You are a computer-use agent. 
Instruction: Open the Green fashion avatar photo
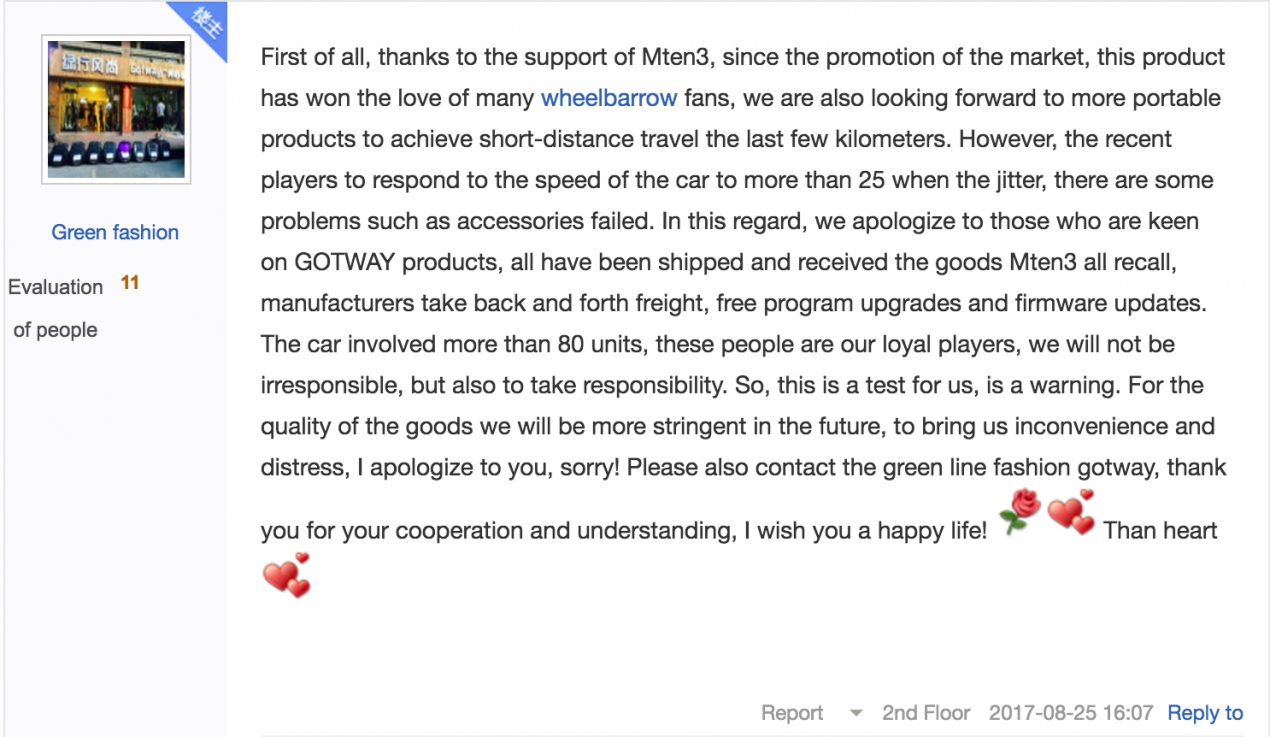[x=116, y=110]
